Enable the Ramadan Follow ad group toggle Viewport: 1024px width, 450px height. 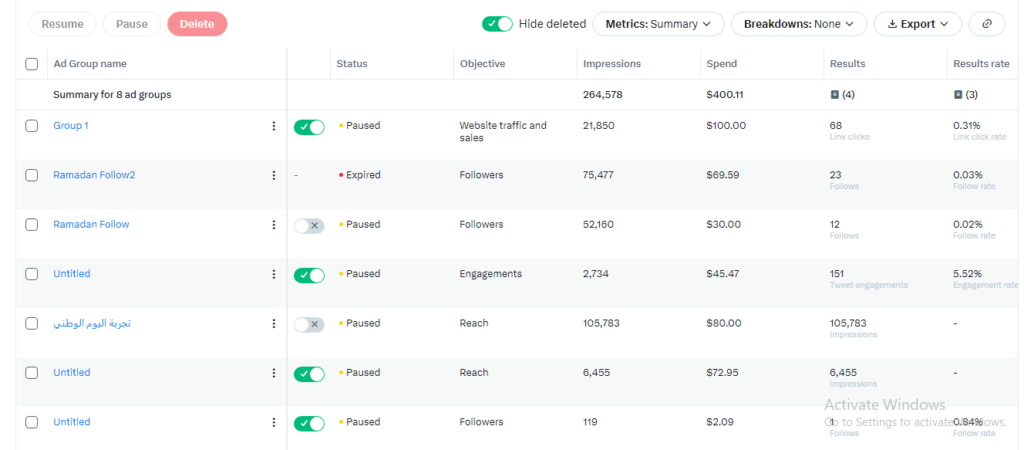pyautogui.click(x=309, y=226)
